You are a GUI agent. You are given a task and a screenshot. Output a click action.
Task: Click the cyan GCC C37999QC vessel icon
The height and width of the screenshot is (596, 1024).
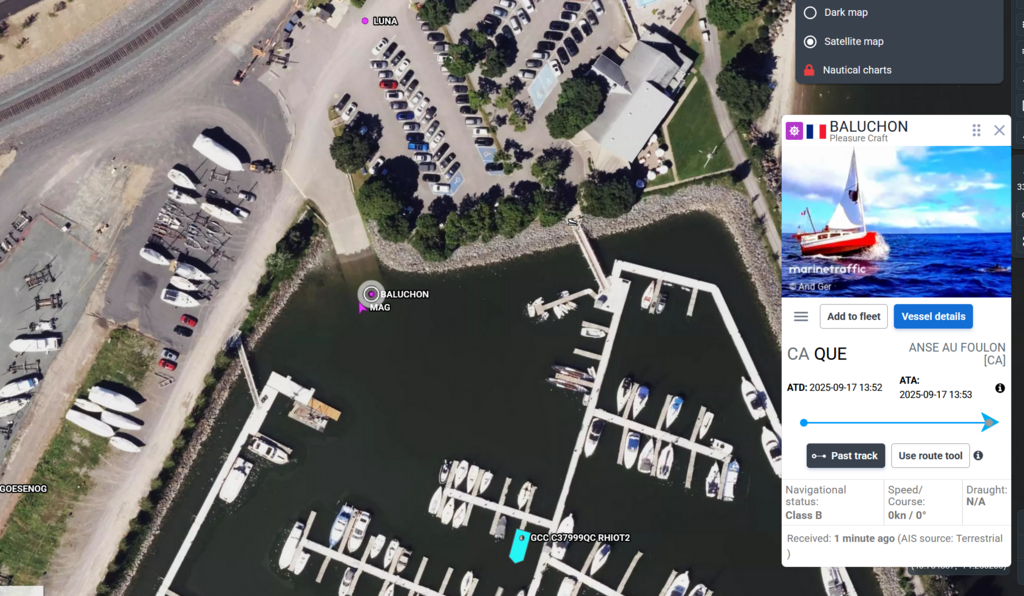519,546
